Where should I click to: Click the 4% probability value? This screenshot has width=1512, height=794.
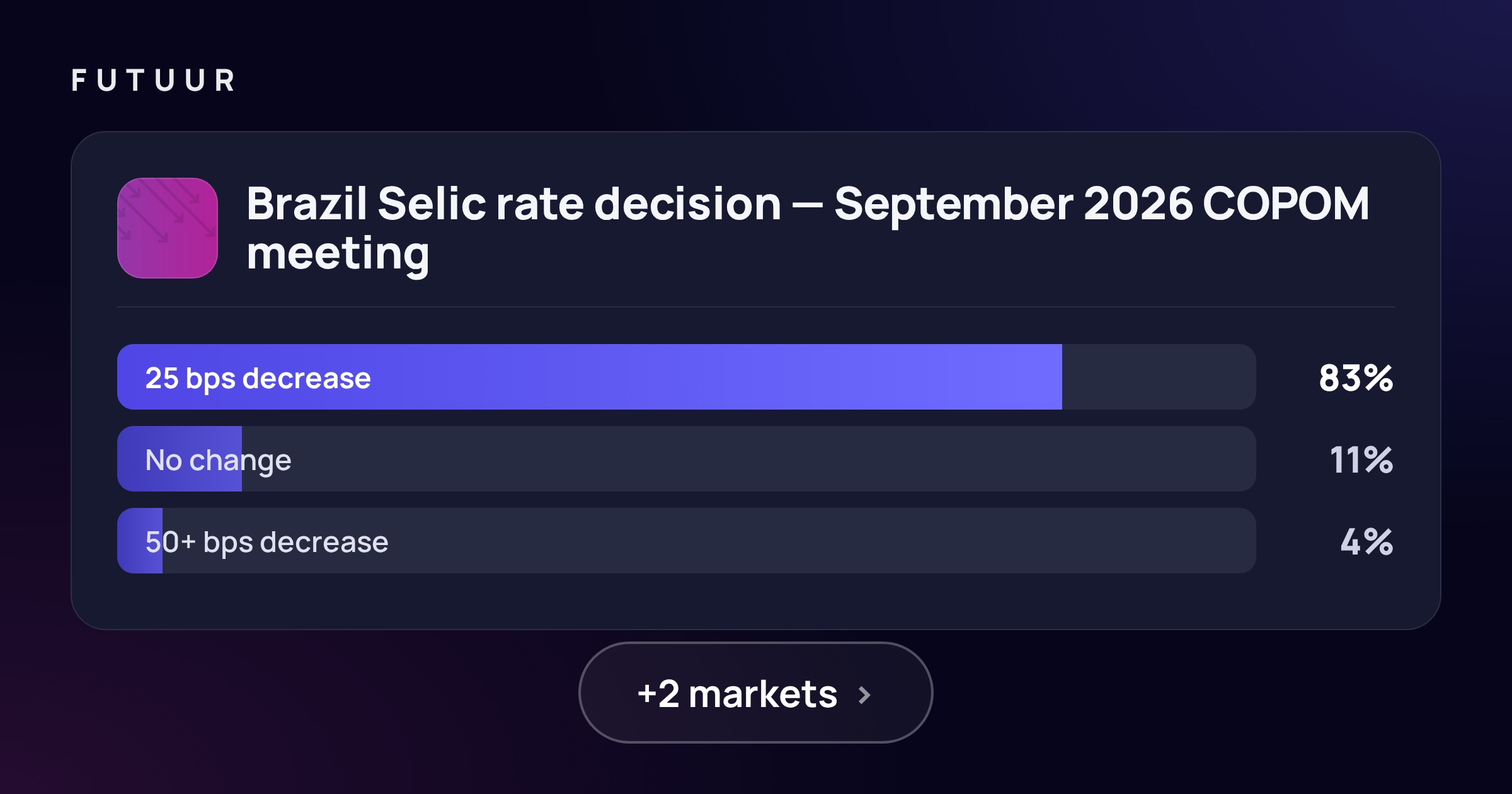click(x=1366, y=542)
